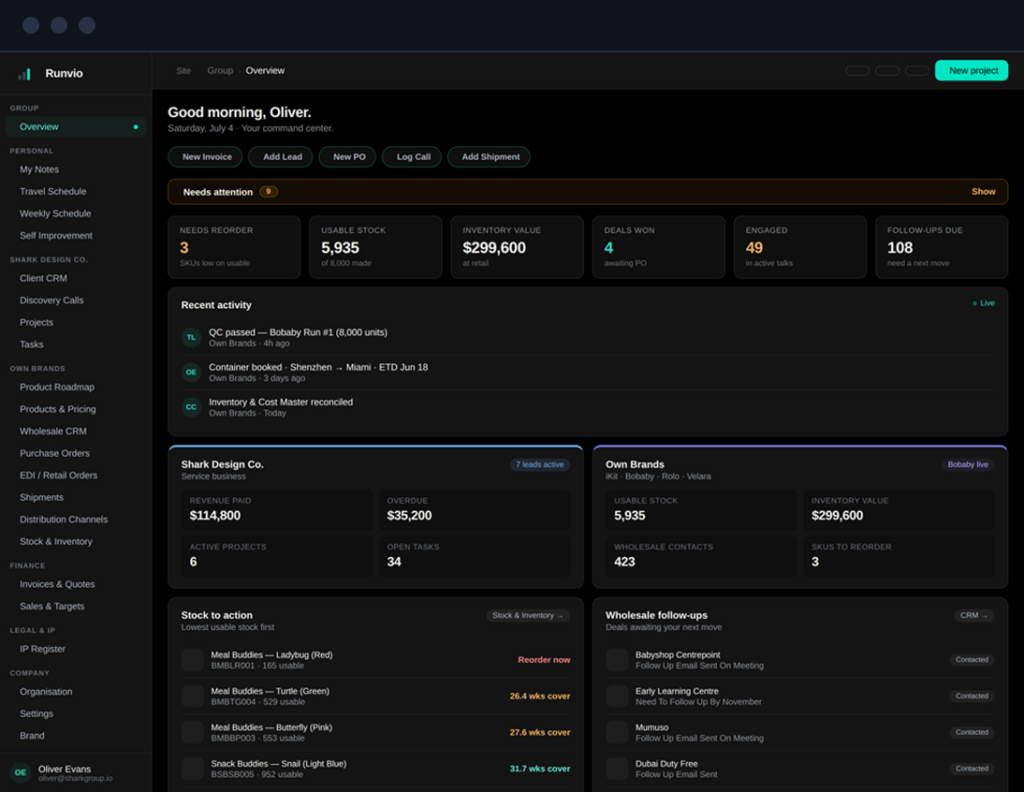Click the Needs attention count badge
Image resolution: width=1024 pixels, height=792 pixels.
click(x=268, y=192)
